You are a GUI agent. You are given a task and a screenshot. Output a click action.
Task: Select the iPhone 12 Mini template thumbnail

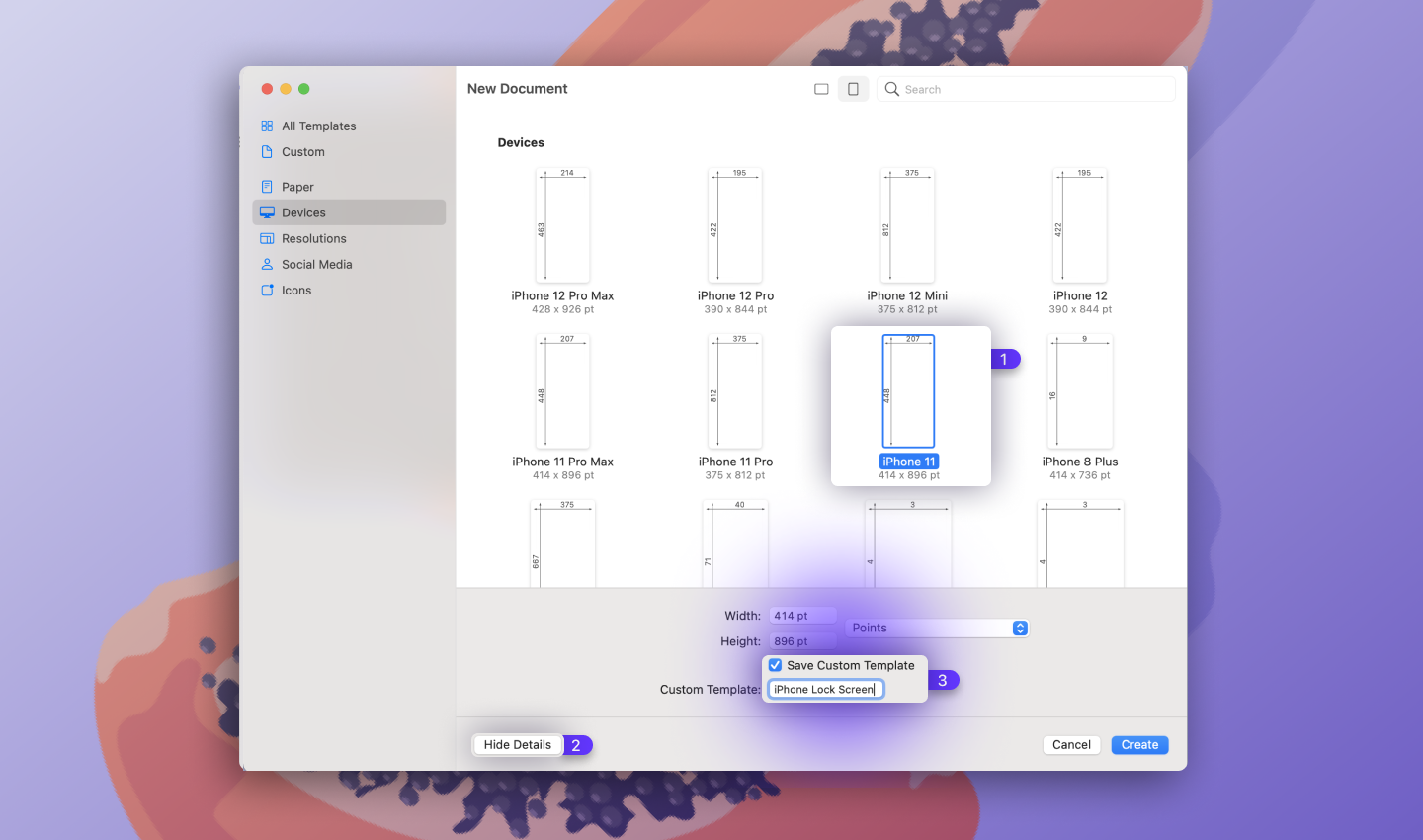pyautogui.click(x=907, y=225)
